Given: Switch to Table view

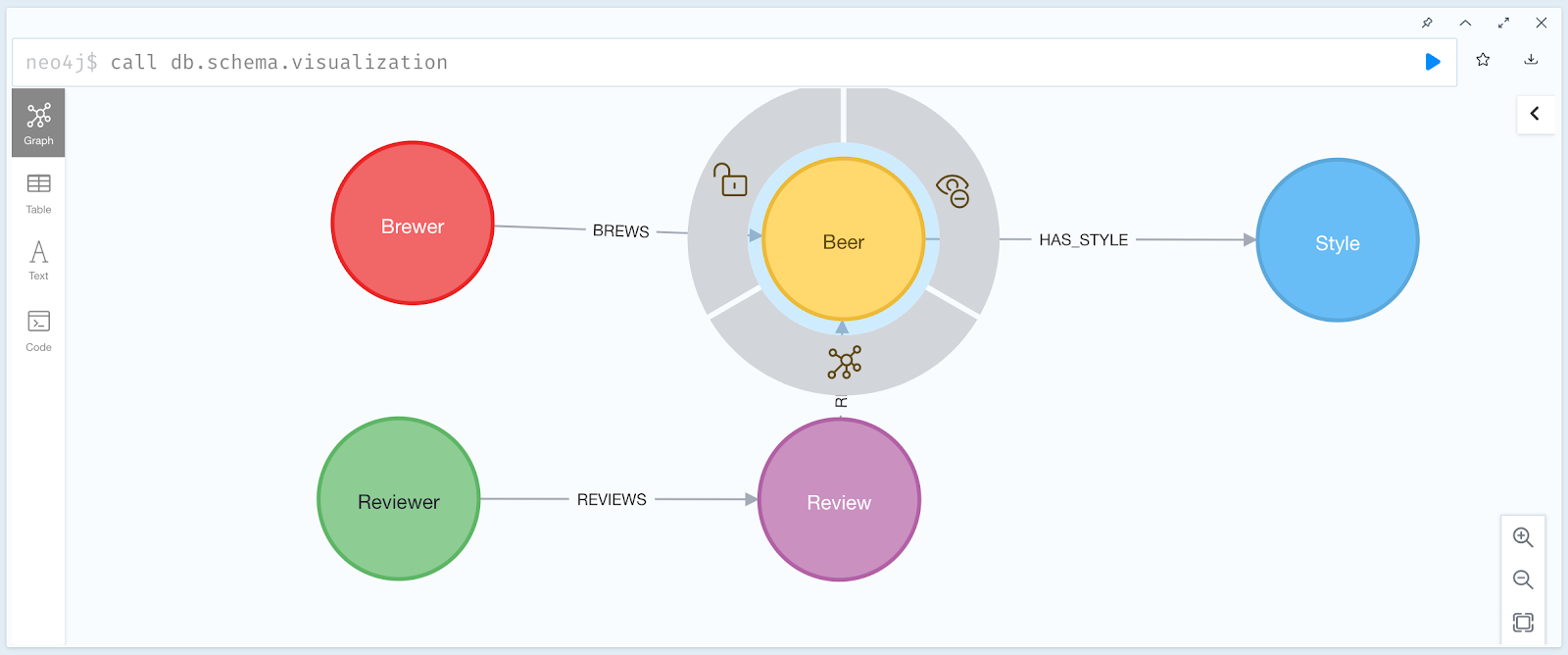Looking at the screenshot, I should click(x=38, y=193).
